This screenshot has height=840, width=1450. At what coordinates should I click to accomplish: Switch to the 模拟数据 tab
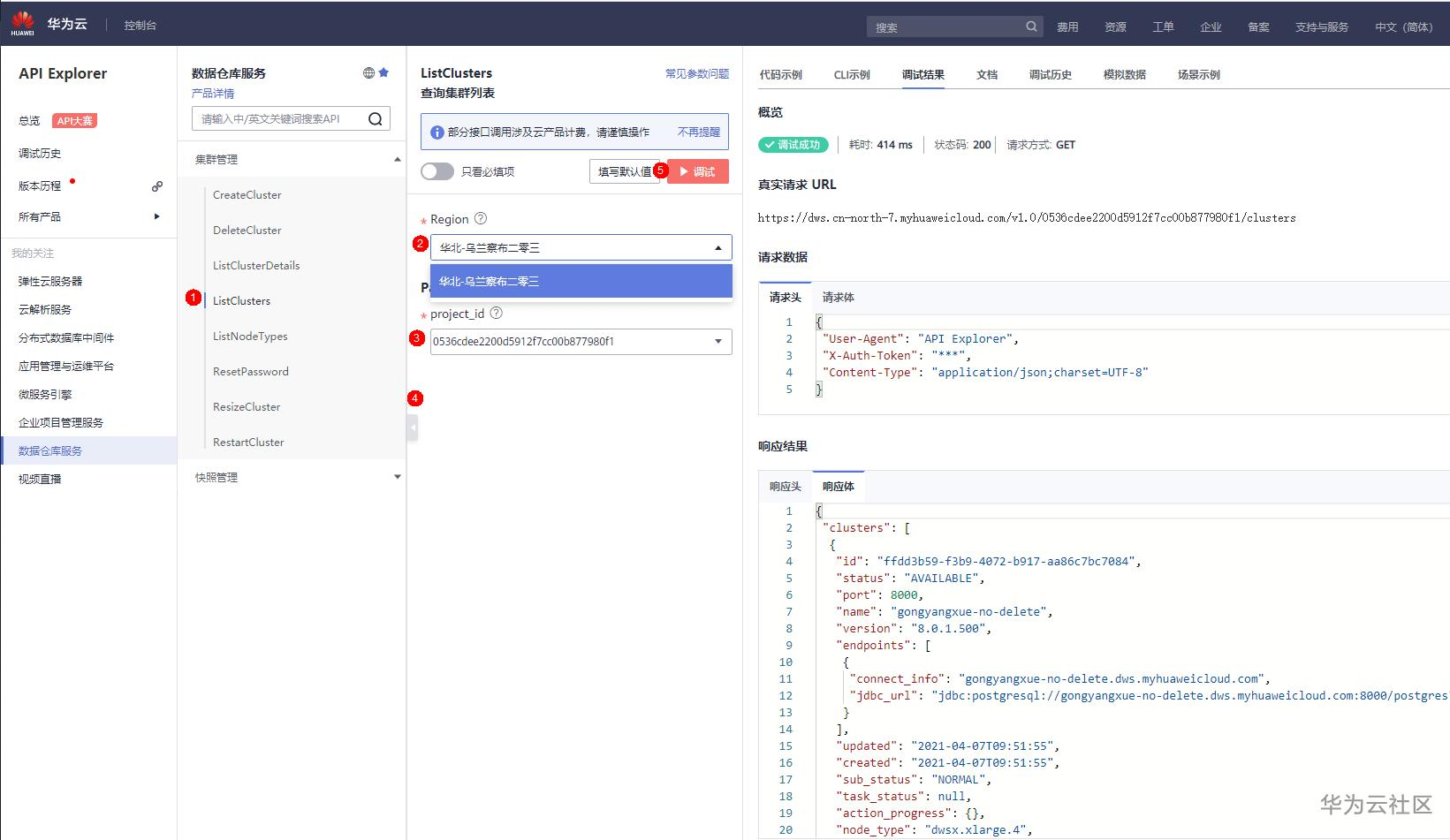pyautogui.click(x=1125, y=75)
